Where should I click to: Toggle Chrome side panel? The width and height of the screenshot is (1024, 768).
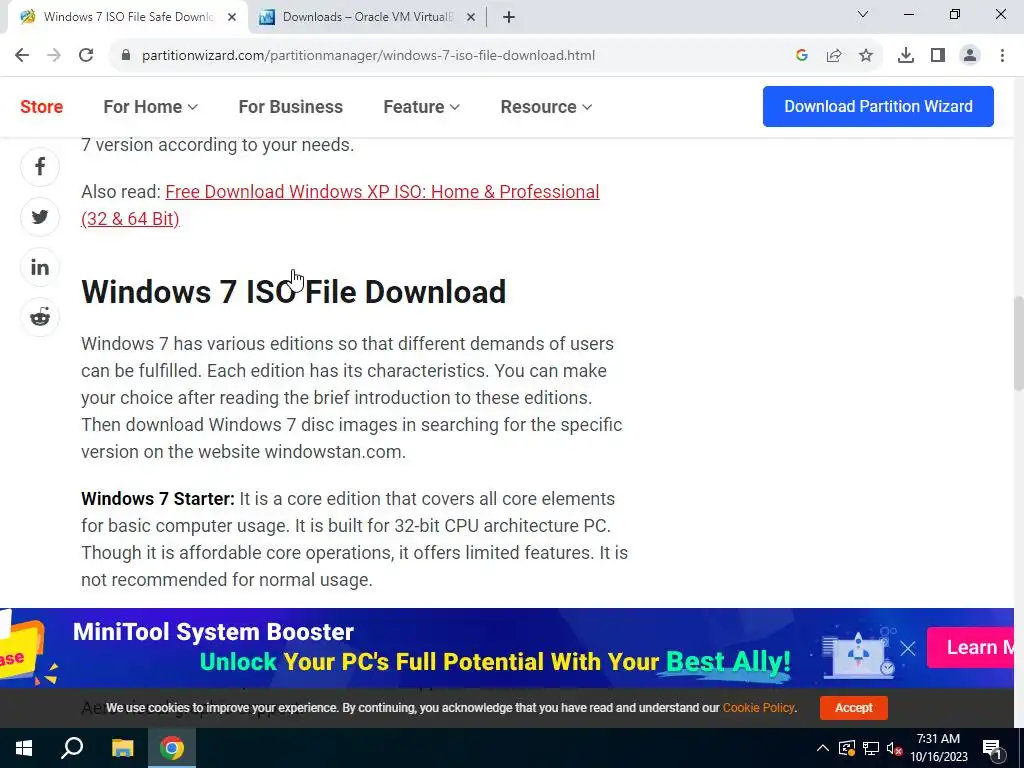pos(938,55)
